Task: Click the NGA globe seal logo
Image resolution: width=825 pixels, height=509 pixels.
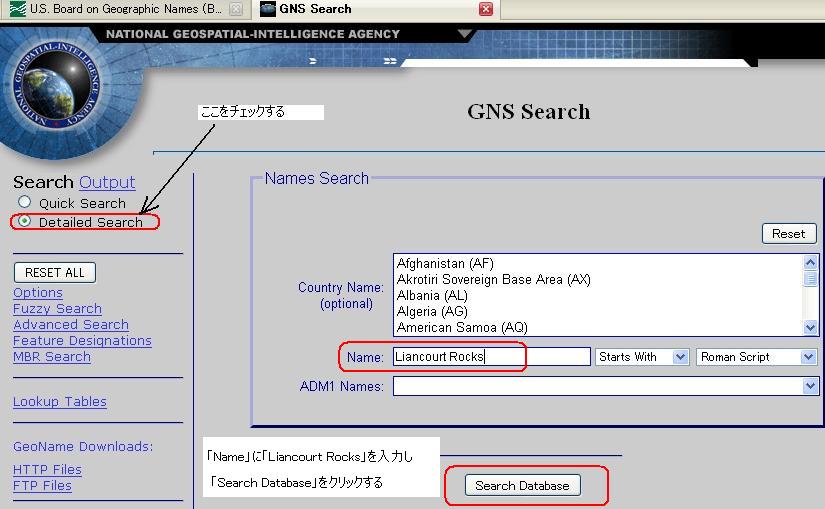Action: pos(56,84)
